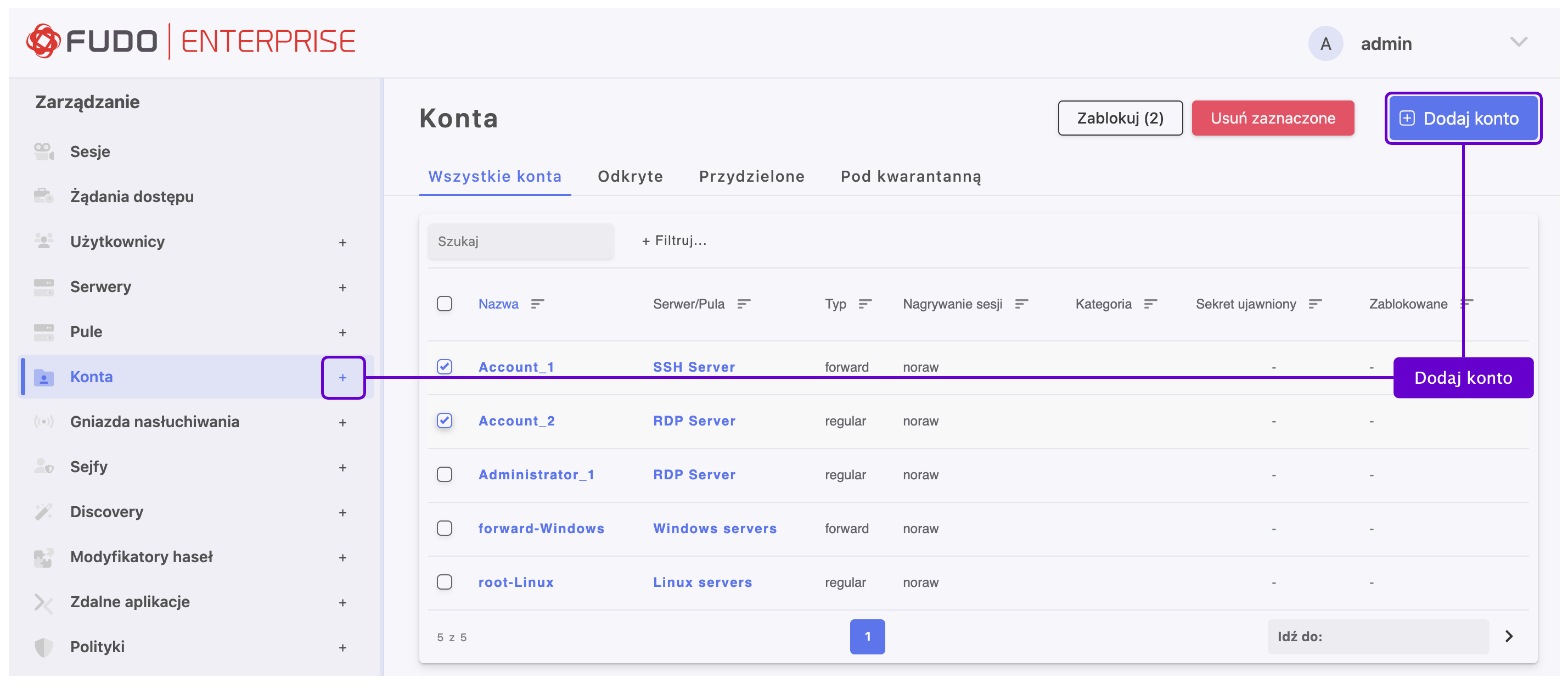
Task: Click the Pule icon in sidebar
Action: [x=44, y=332]
